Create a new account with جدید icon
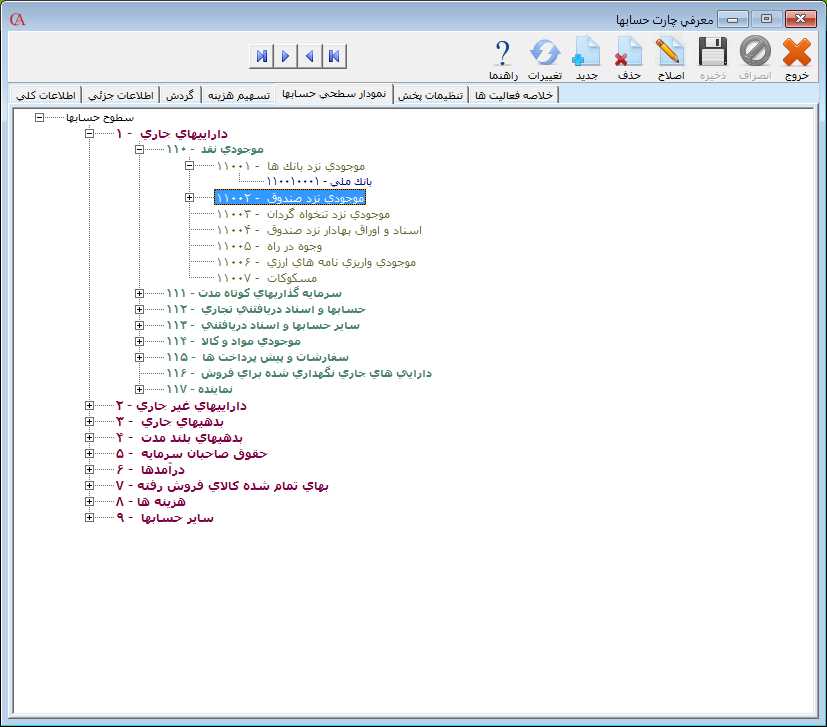This screenshot has height=727, width=827. pyautogui.click(x=586, y=58)
